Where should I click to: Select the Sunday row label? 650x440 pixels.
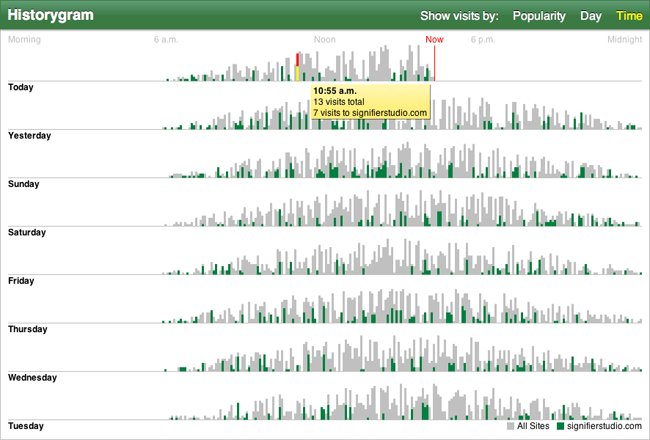tap(24, 184)
